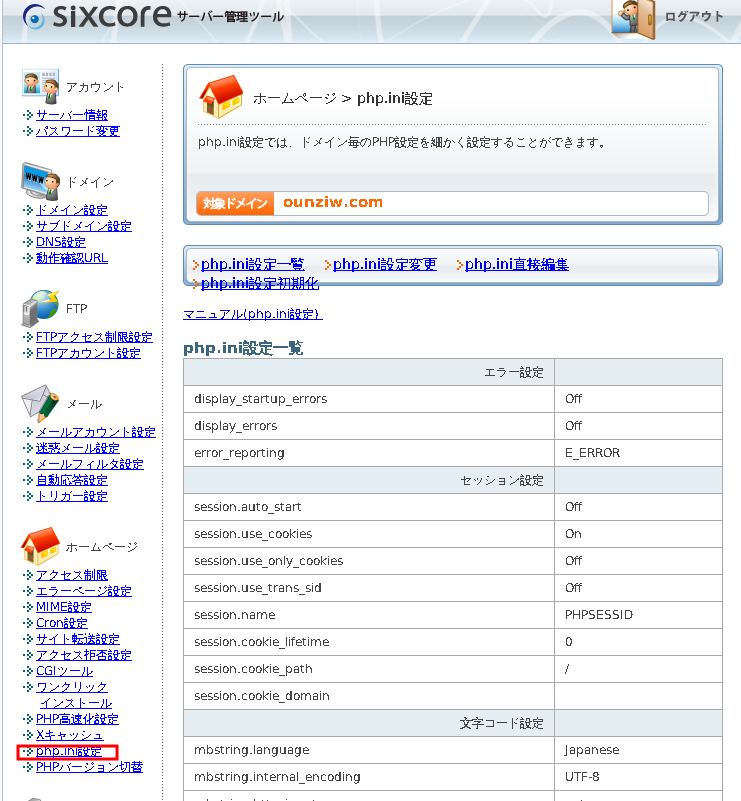The image size is (741, 801).
Task: Click the Mail section envelope icon
Action: click(40, 403)
